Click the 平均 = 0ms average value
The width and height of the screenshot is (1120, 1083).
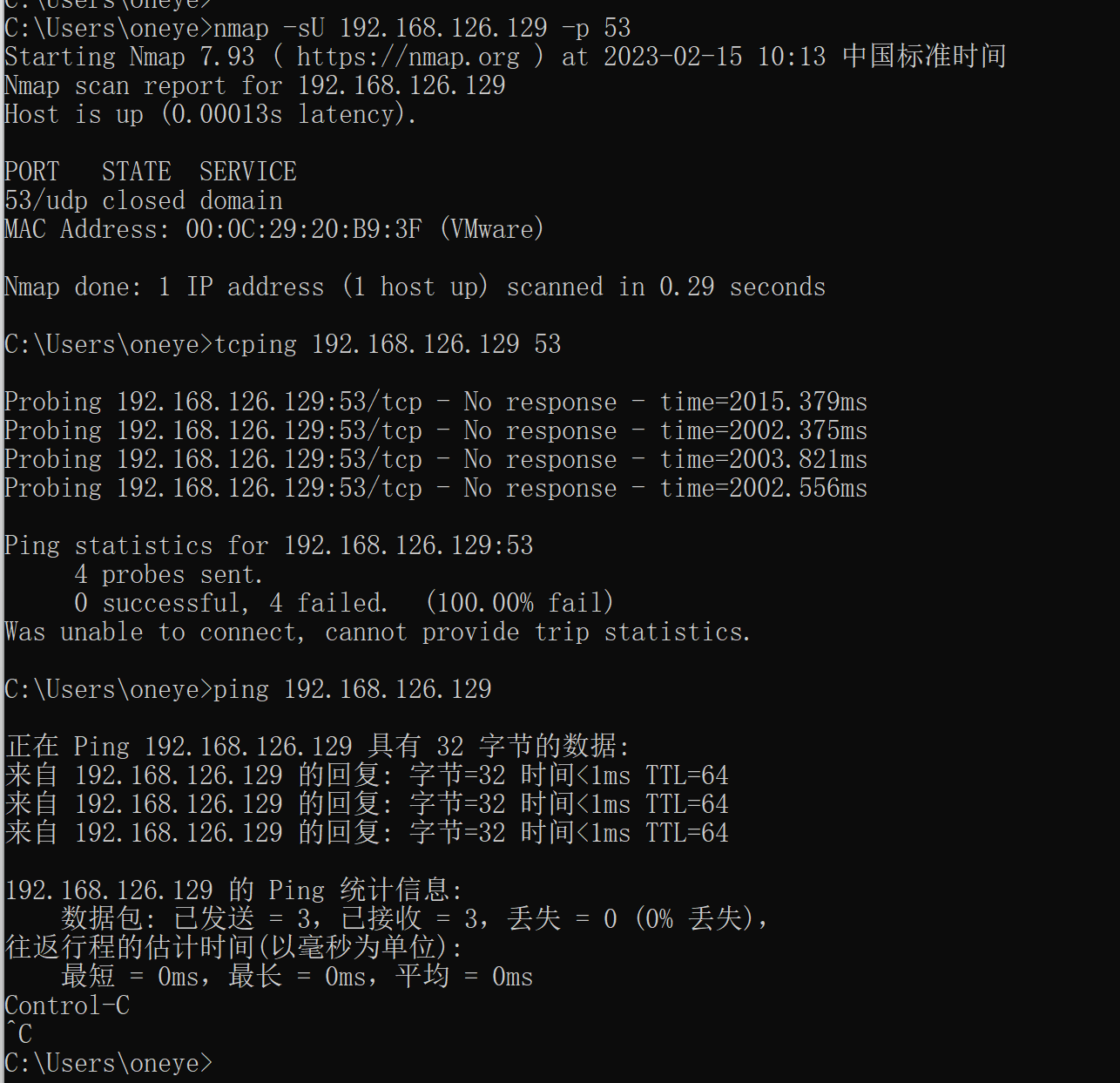click(x=464, y=977)
